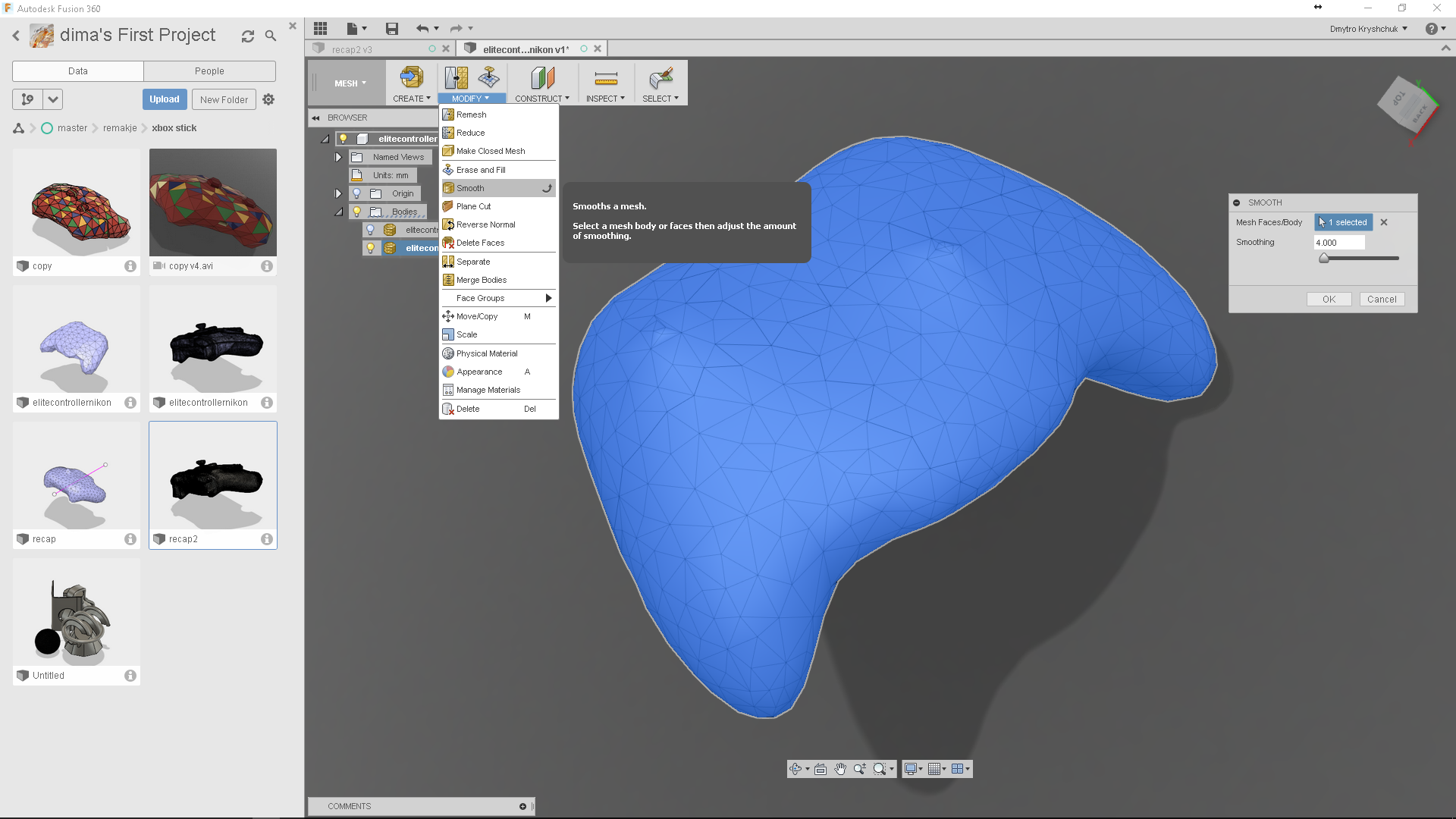Cancel the Smooth dialog
Viewport: 1456px width, 819px height.
[x=1382, y=300]
